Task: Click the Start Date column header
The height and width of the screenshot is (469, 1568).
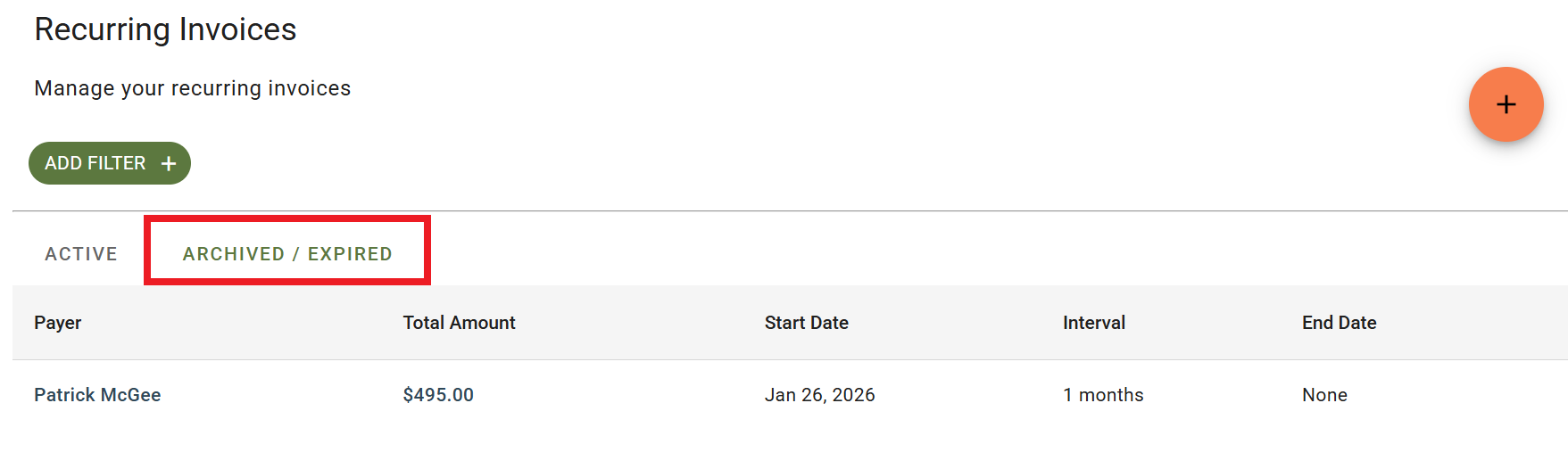Action: pyautogui.click(x=806, y=323)
